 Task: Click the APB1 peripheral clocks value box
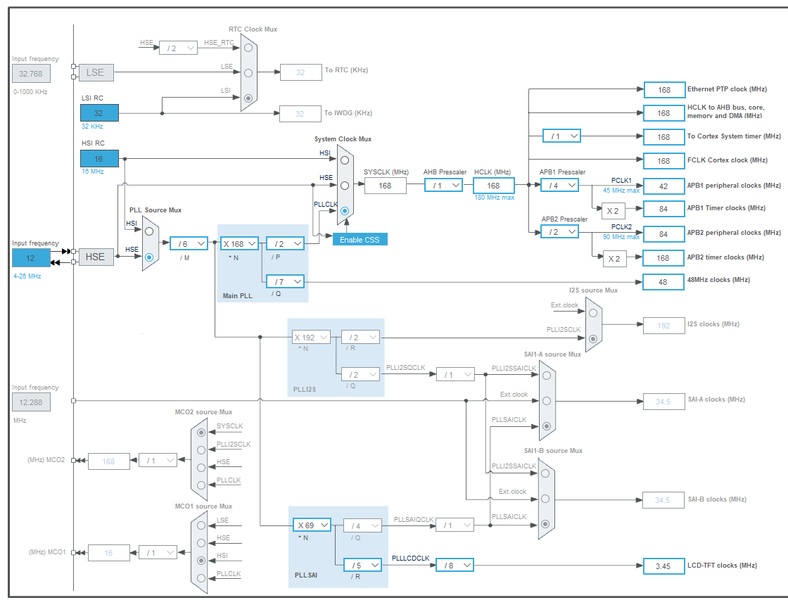tap(664, 186)
